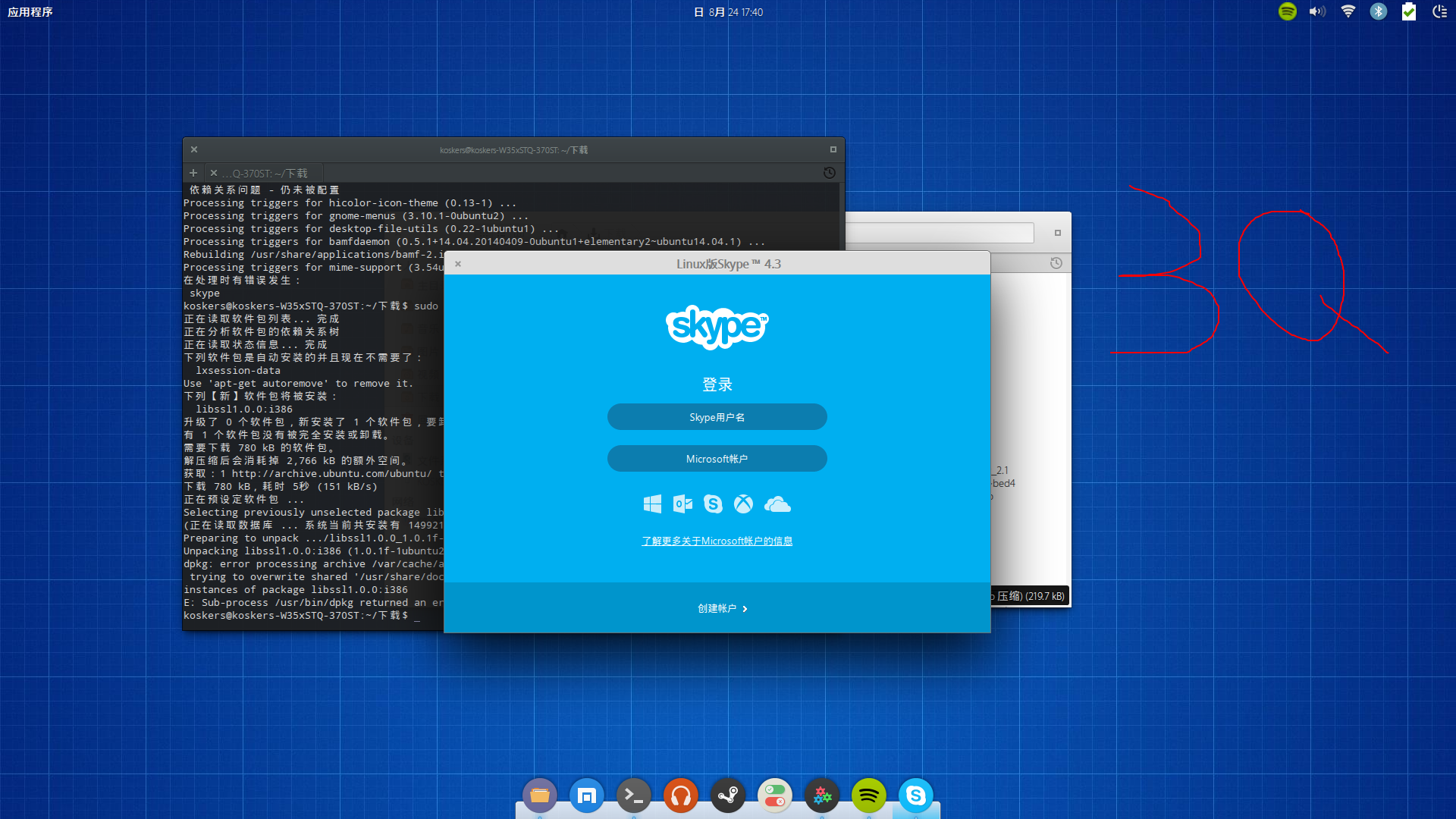This screenshot has width=1456, height=819.
Task: Click the terminal prompt on last line
Action: 300,615
